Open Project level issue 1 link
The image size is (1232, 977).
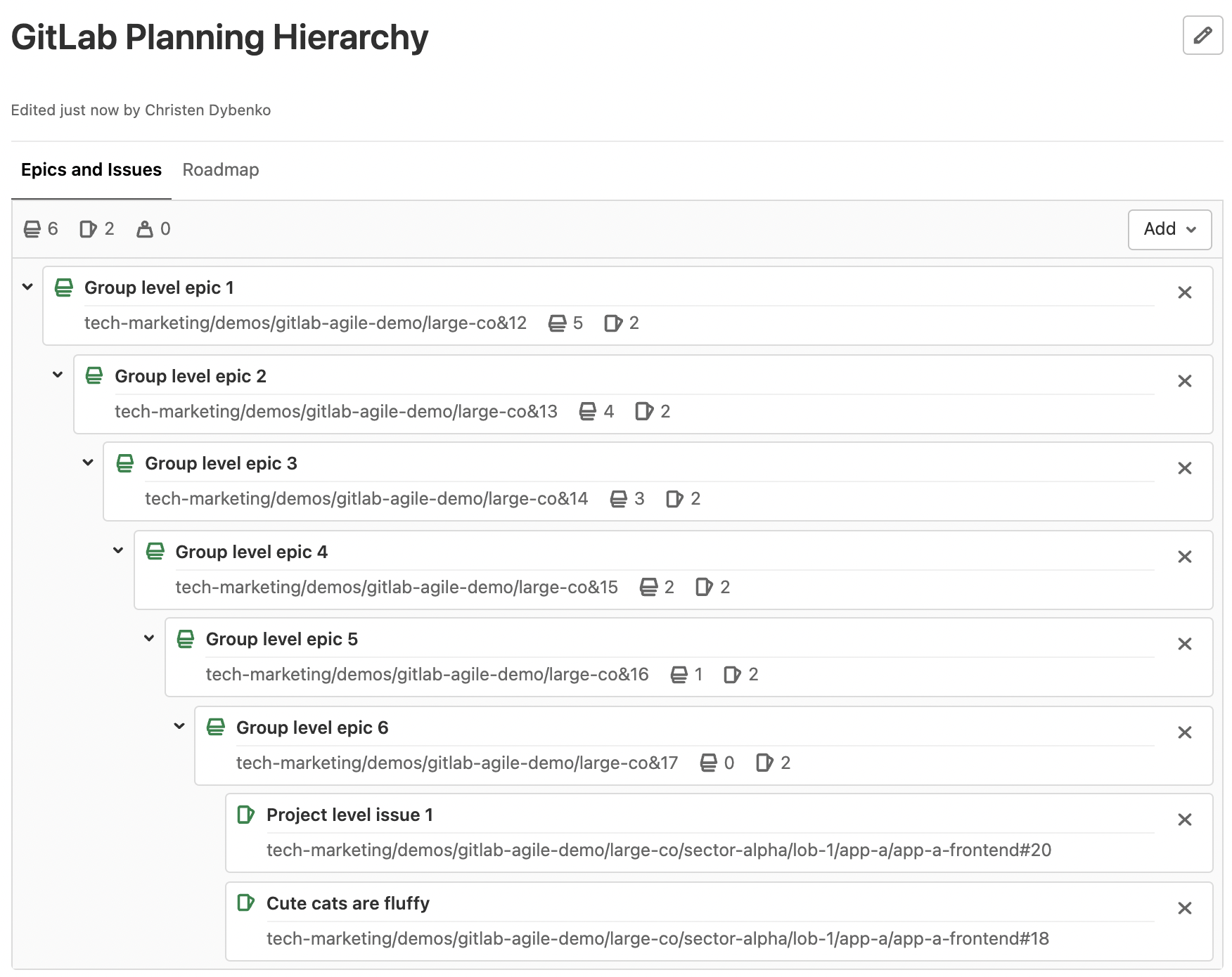[349, 815]
